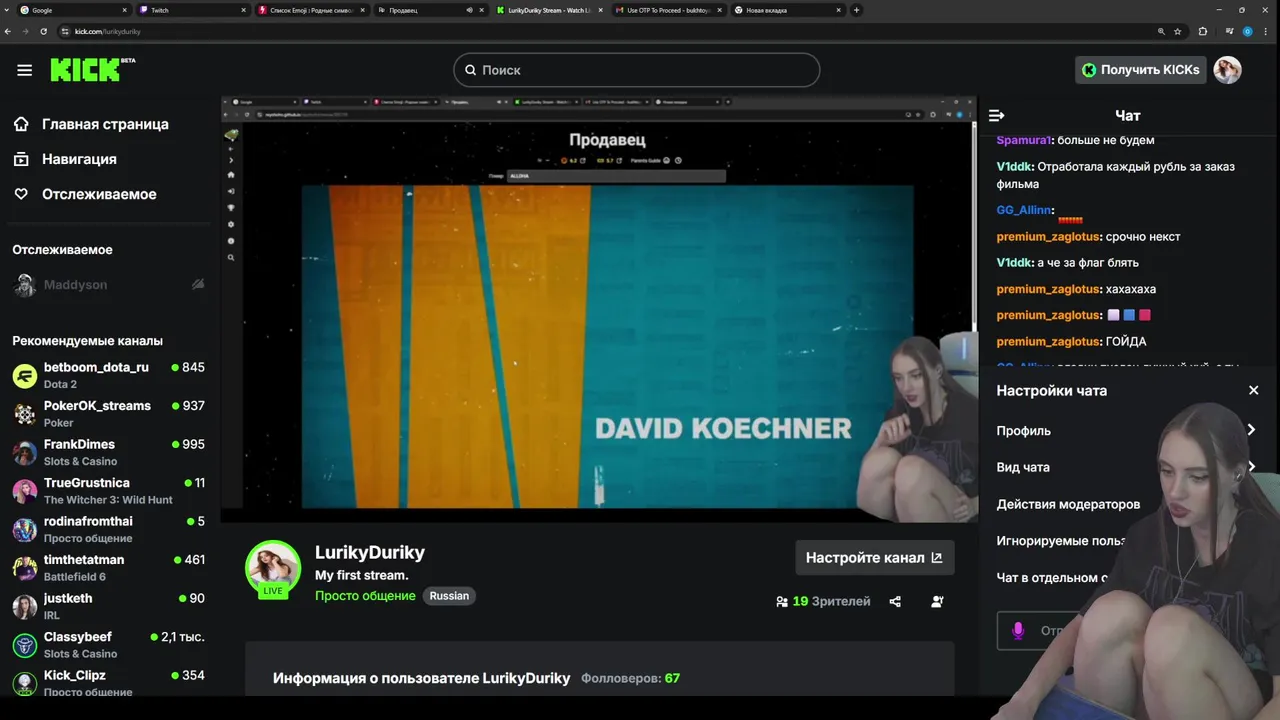Open rodinafromthai channel
Image resolution: width=1280 pixels, height=720 pixels.
pyautogui.click(x=108, y=529)
